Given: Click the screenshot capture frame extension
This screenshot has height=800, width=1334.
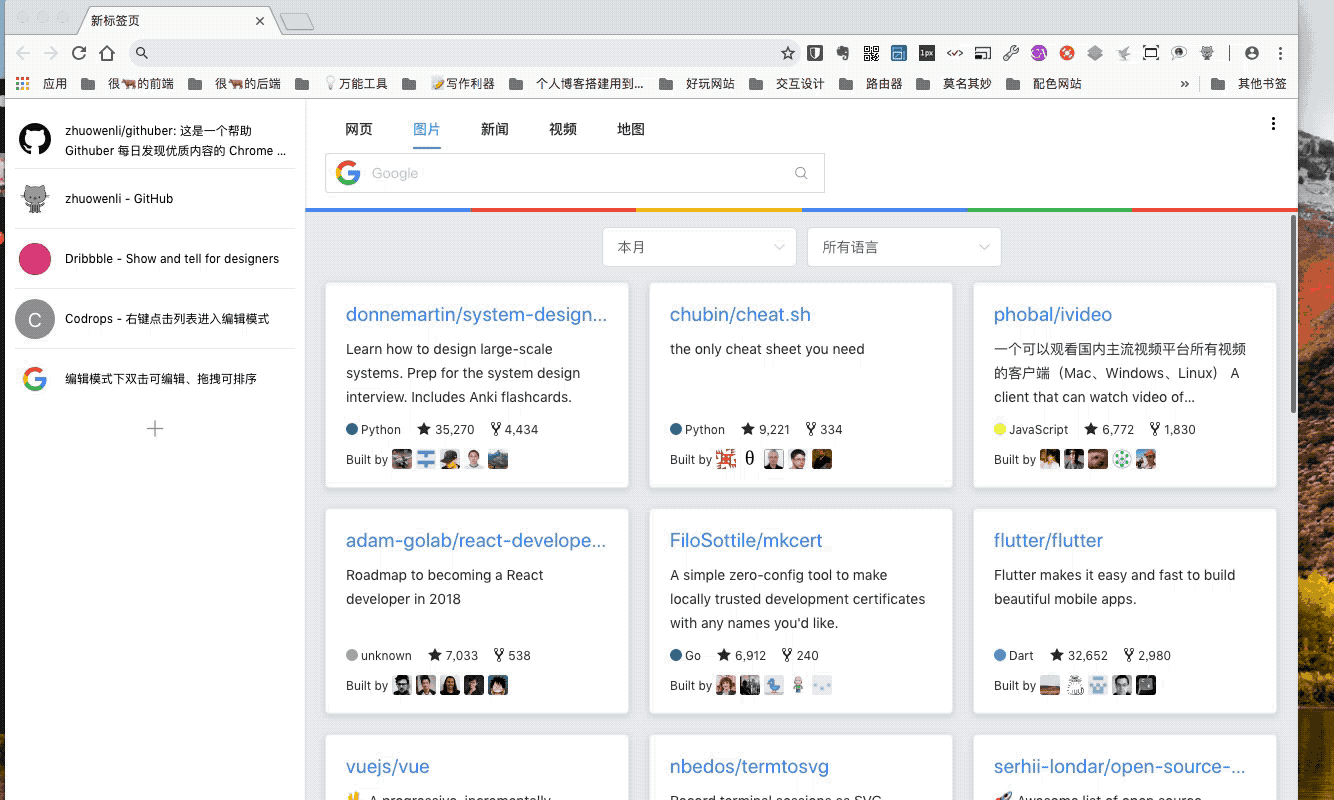Looking at the screenshot, I should click(1151, 53).
